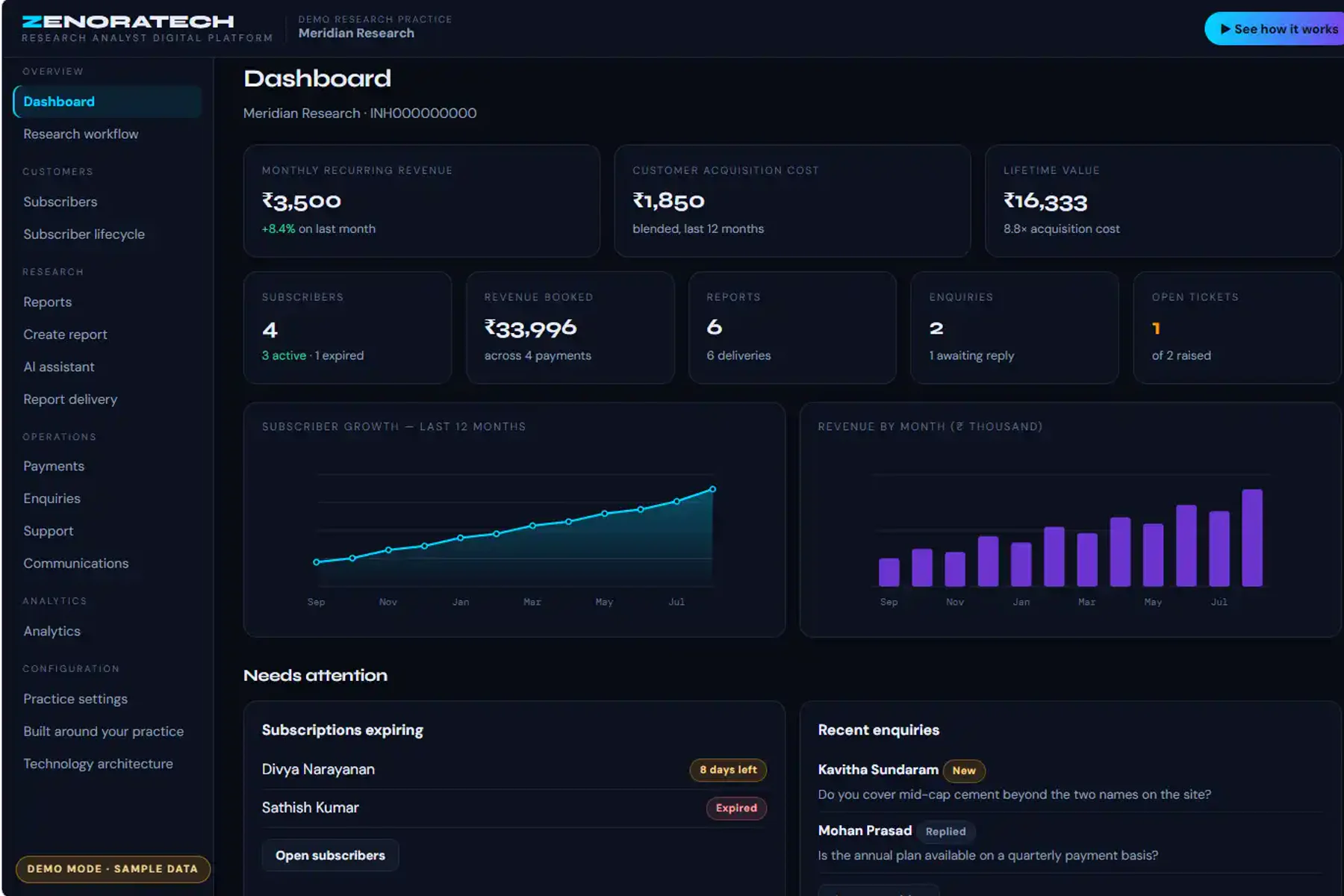The width and height of the screenshot is (1344, 896).
Task: Open Mohan Prasad's enquiry
Action: [1069, 842]
